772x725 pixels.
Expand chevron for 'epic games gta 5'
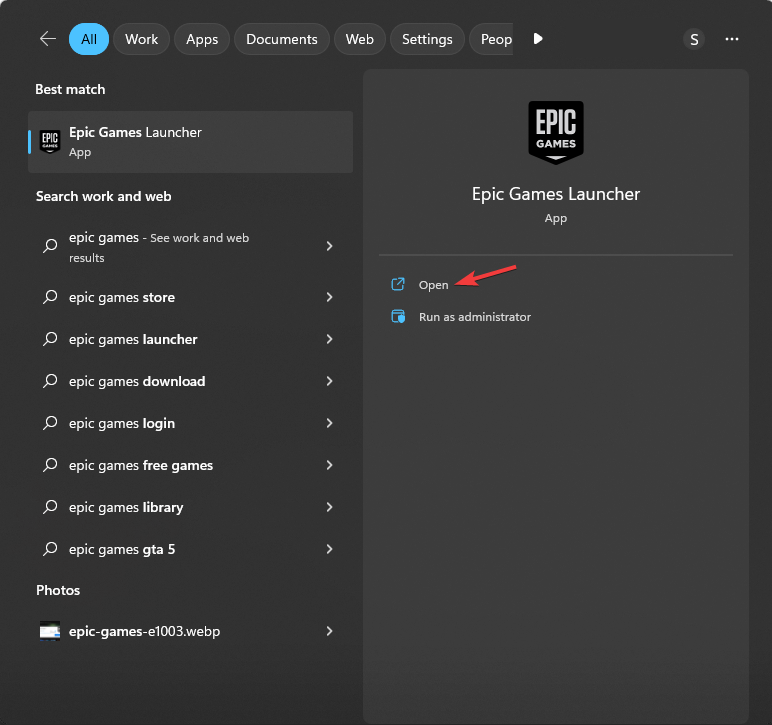[x=329, y=549]
